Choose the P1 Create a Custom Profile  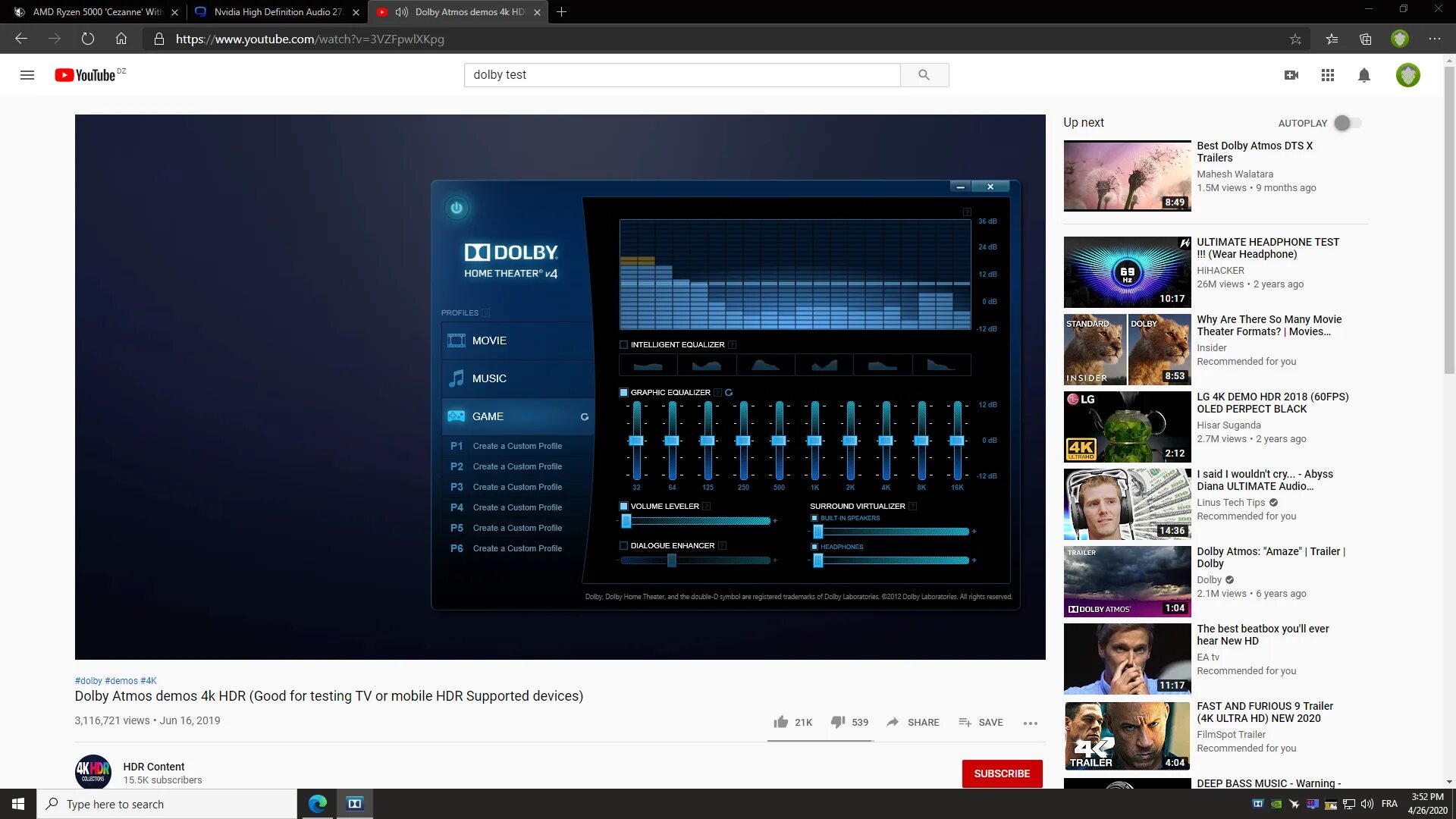tap(517, 447)
